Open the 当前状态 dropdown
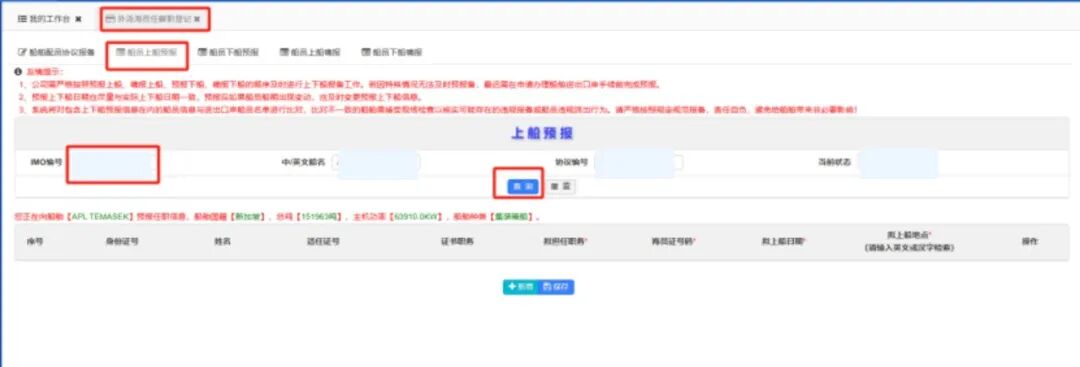Image resolution: width=1080 pixels, height=367 pixels. coord(897,162)
